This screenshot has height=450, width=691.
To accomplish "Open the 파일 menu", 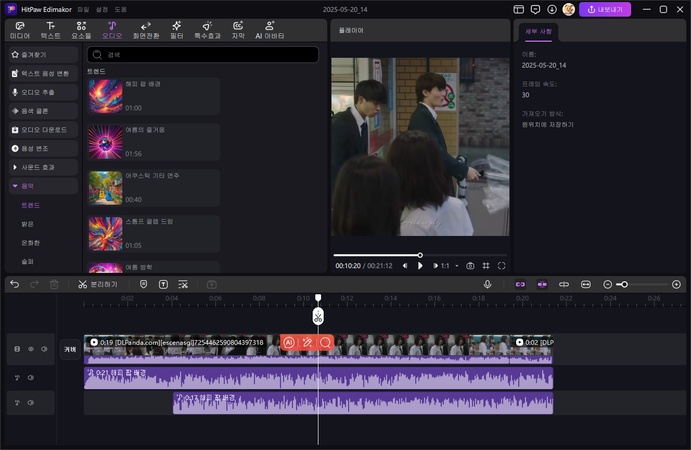I will click(83, 9).
